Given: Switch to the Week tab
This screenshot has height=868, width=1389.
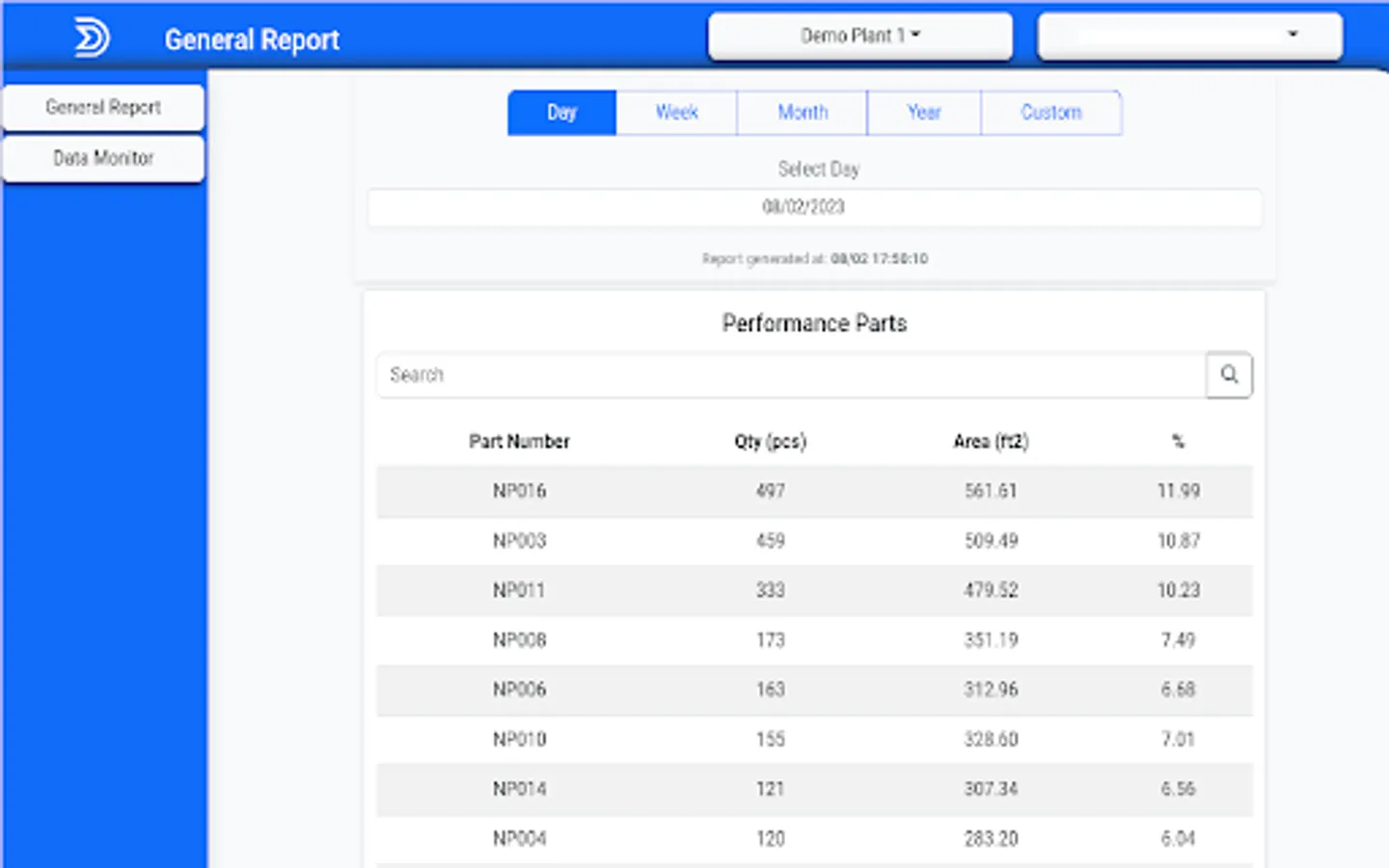Looking at the screenshot, I should (676, 113).
